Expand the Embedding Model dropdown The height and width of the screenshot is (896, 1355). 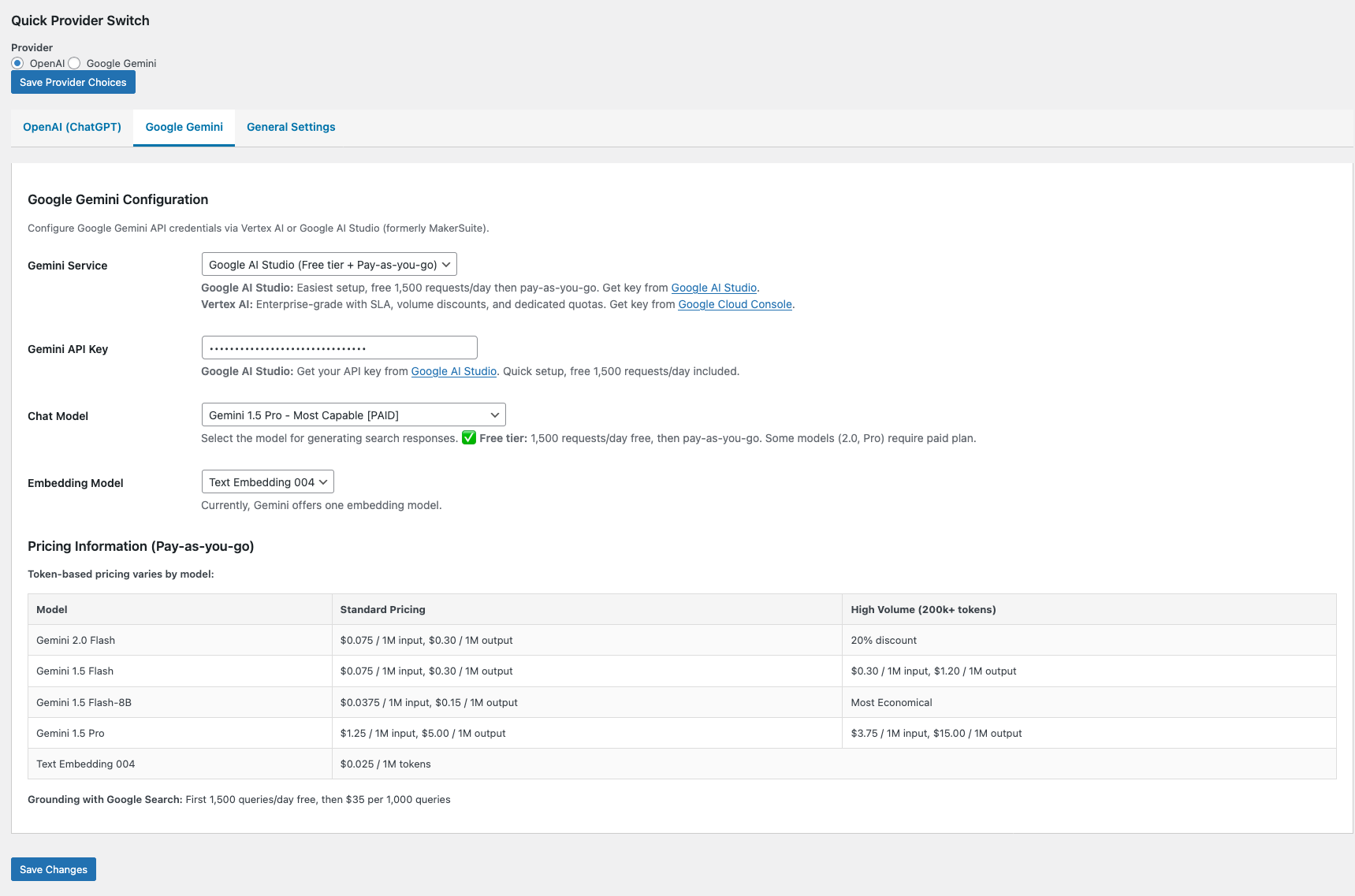click(x=268, y=482)
